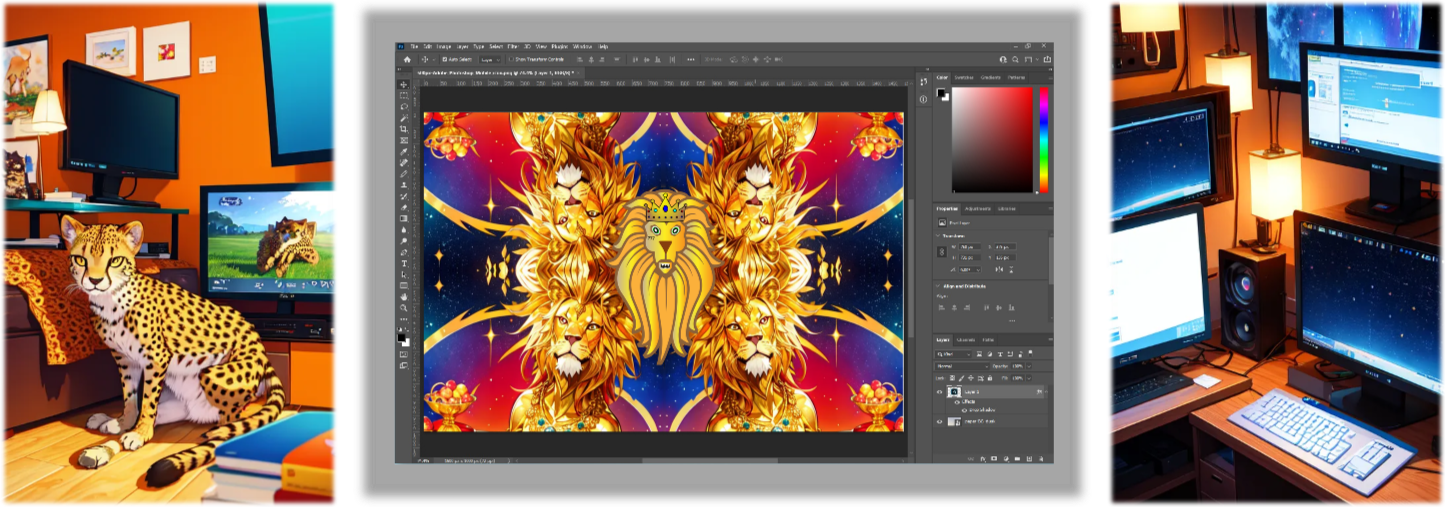1445x507 pixels.
Task: Open the layer blend mode Normal dropdown
Action: click(962, 366)
